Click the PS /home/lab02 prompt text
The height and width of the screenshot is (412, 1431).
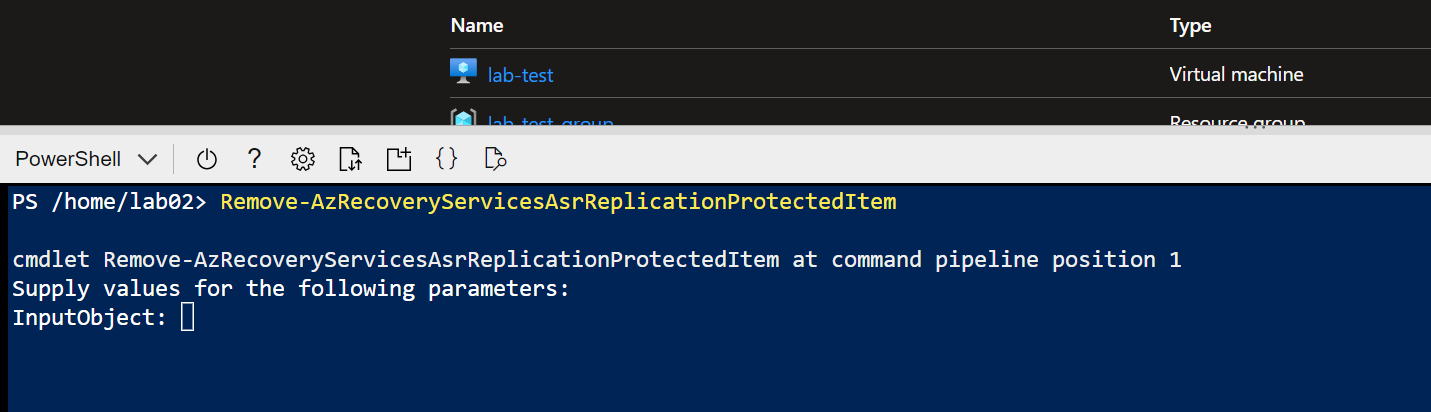pyautogui.click(x=109, y=202)
